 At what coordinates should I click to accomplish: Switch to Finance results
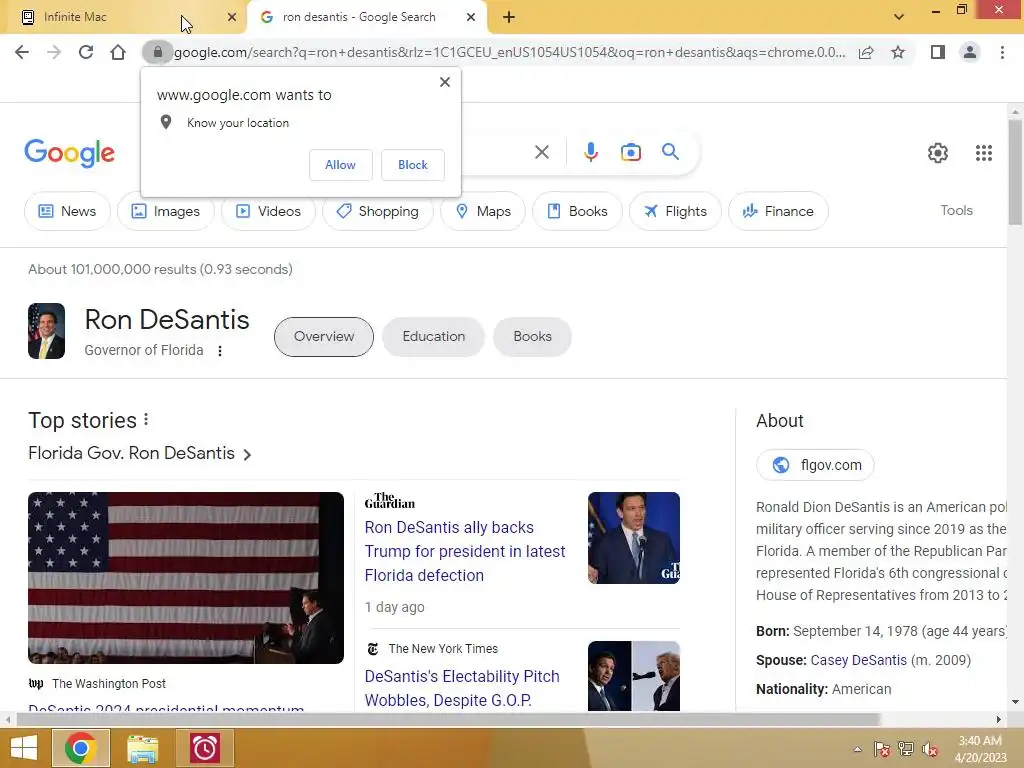click(x=778, y=211)
